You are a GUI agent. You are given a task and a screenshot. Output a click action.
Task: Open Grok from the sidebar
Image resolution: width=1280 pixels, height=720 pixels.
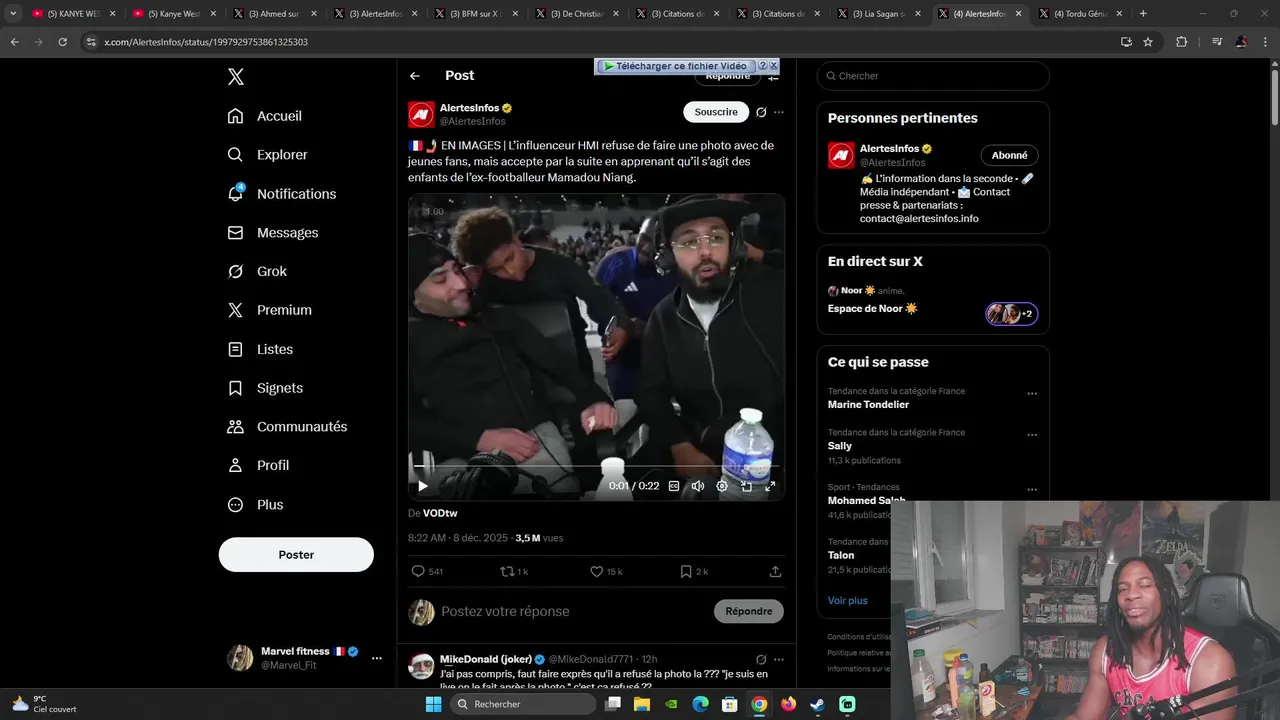[257, 271]
